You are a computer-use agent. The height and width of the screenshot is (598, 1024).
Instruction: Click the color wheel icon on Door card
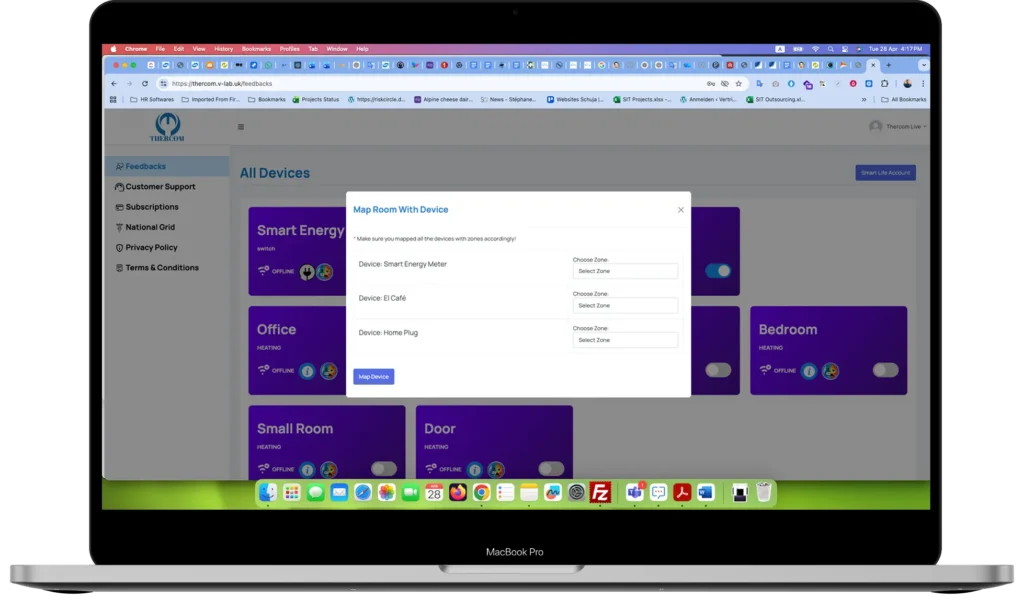click(496, 470)
